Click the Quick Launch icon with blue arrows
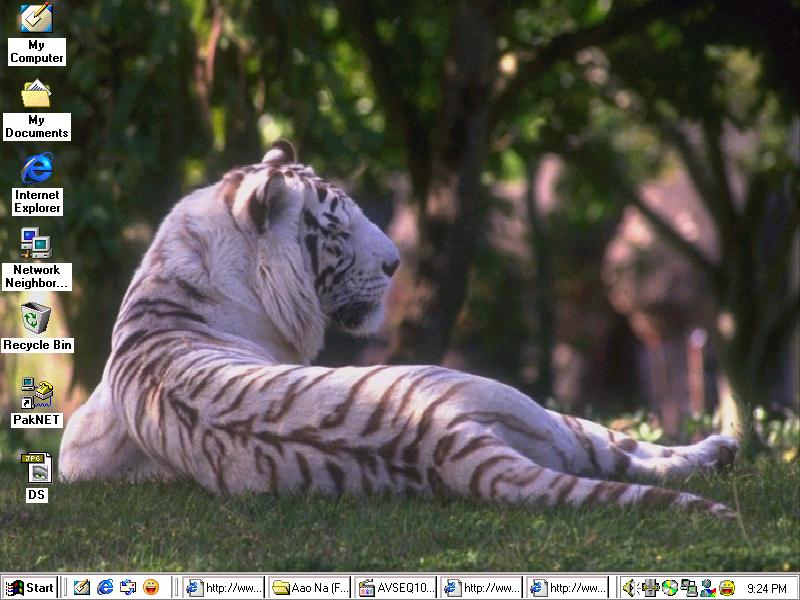 pyautogui.click(x=128, y=587)
